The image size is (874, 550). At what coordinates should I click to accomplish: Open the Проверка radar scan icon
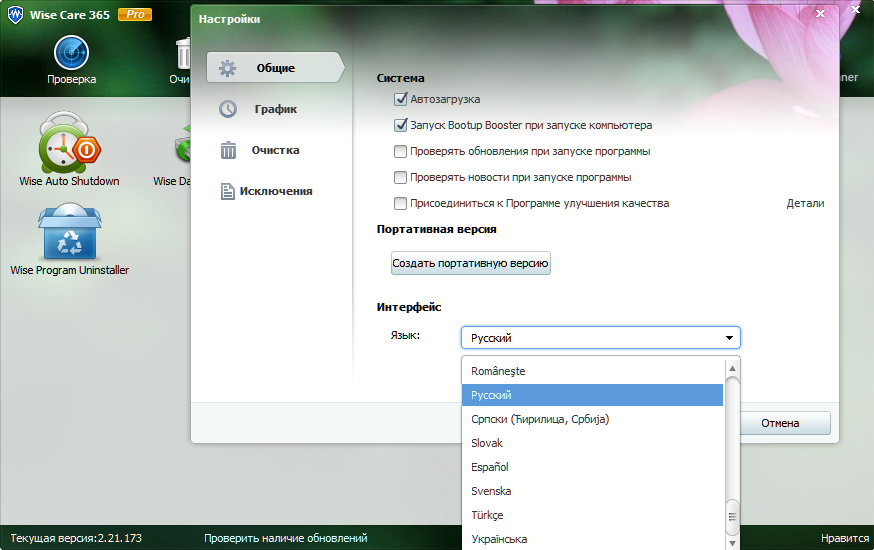tap(71, 53)
